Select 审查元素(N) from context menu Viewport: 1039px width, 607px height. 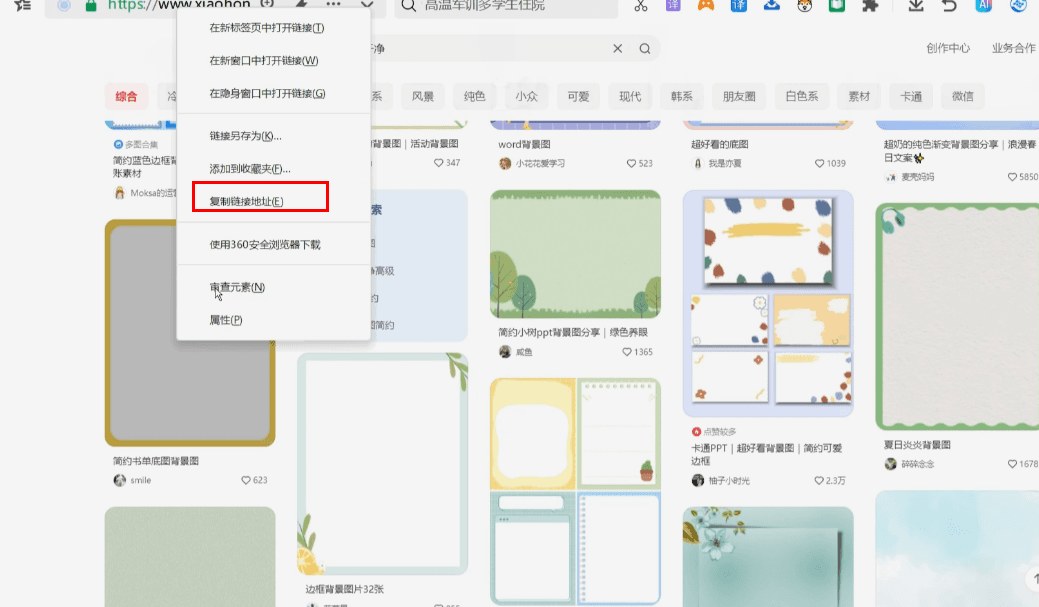tap(237, 287)
